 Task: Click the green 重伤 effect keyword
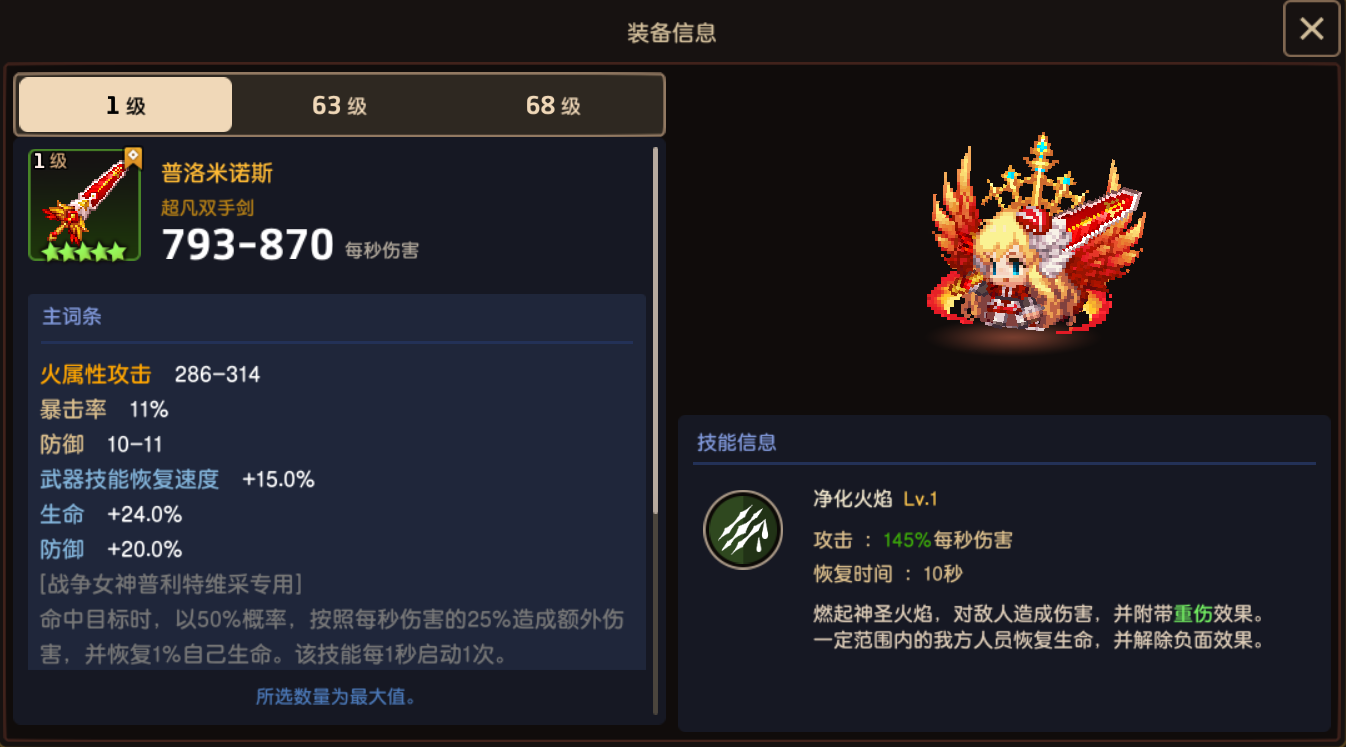coord(1193,613)
